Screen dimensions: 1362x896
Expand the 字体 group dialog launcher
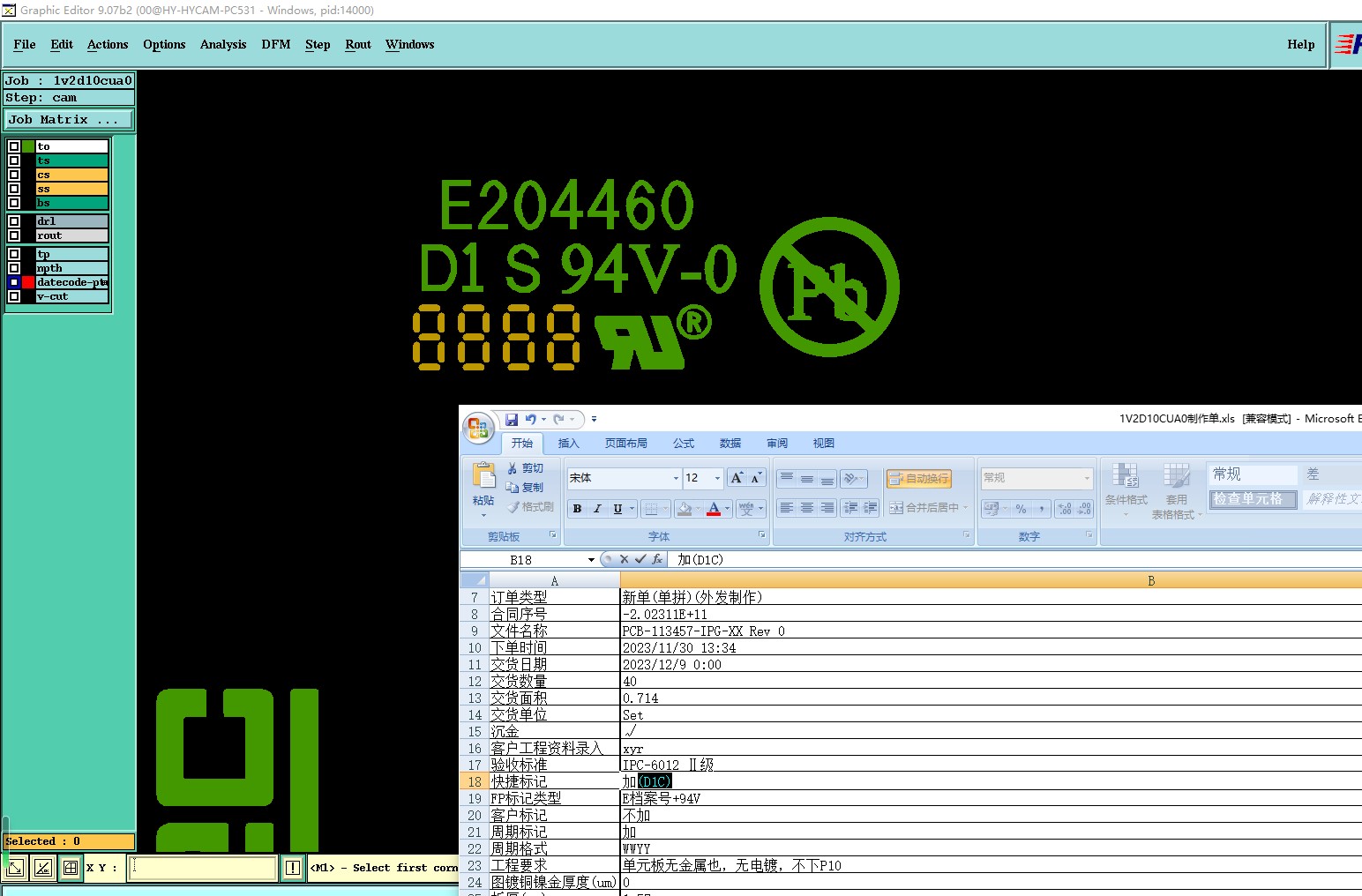coord(762,535)
